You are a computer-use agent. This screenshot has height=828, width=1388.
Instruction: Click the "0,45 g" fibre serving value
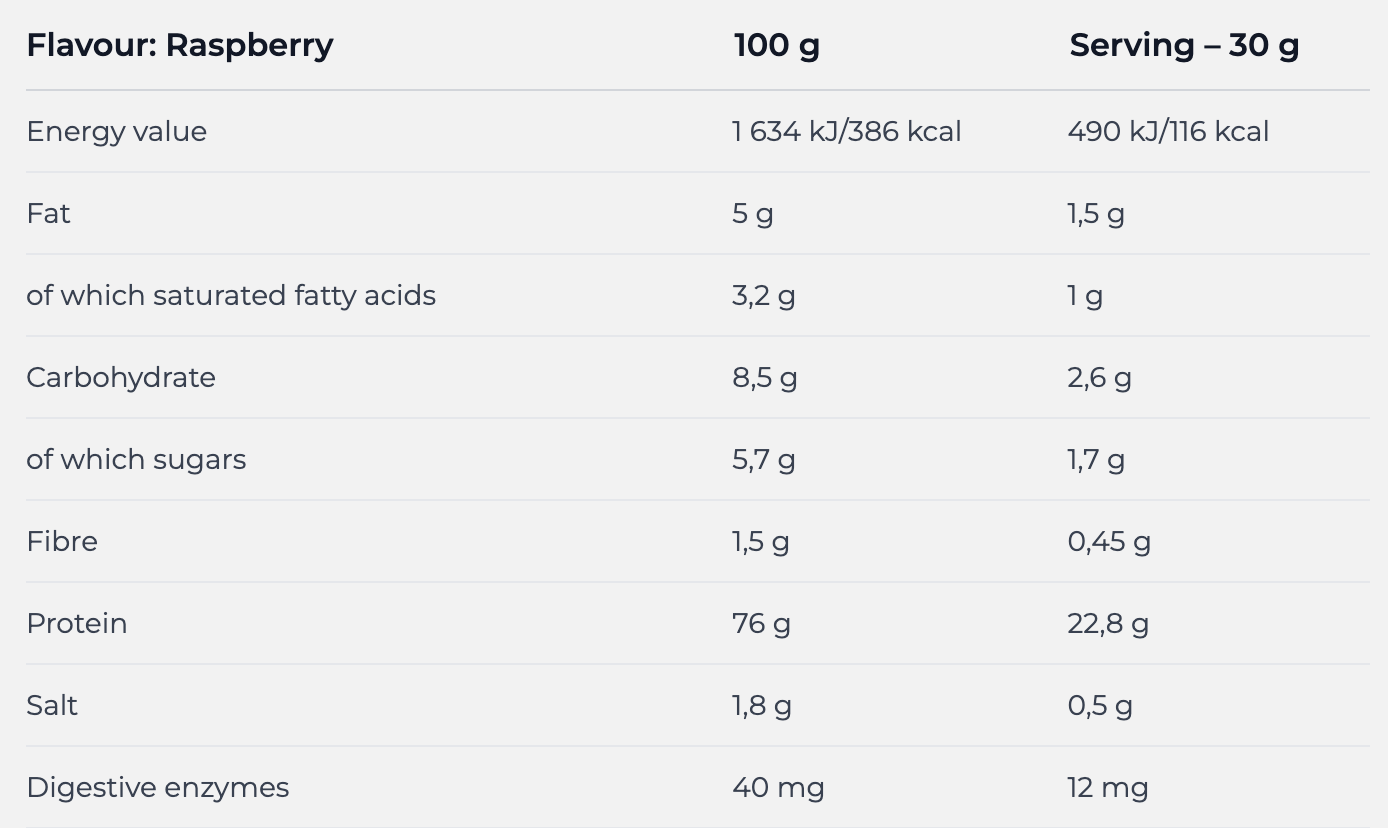point(1109,541)
